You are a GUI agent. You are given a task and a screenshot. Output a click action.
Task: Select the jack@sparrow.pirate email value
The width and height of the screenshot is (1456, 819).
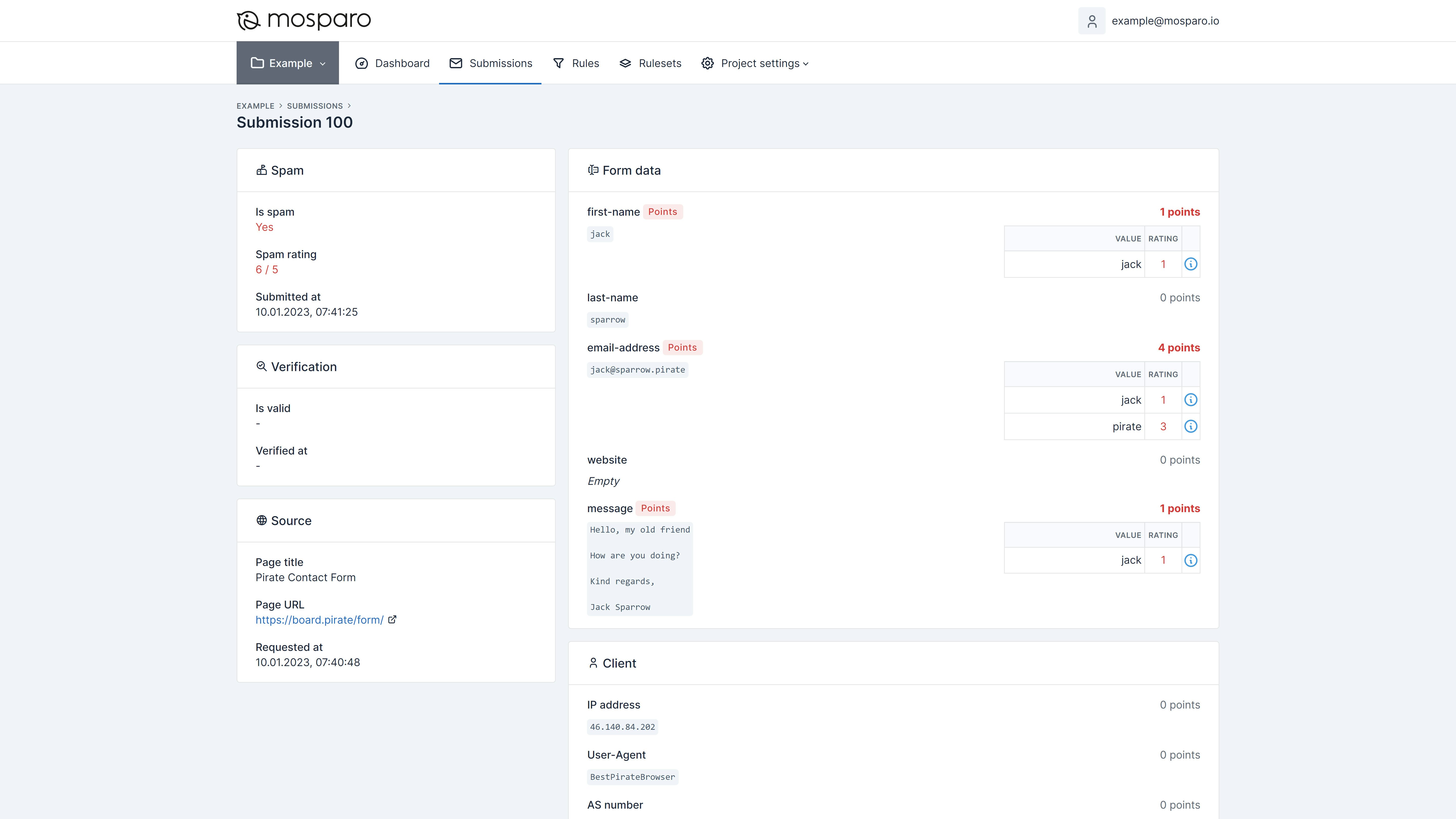638,370
